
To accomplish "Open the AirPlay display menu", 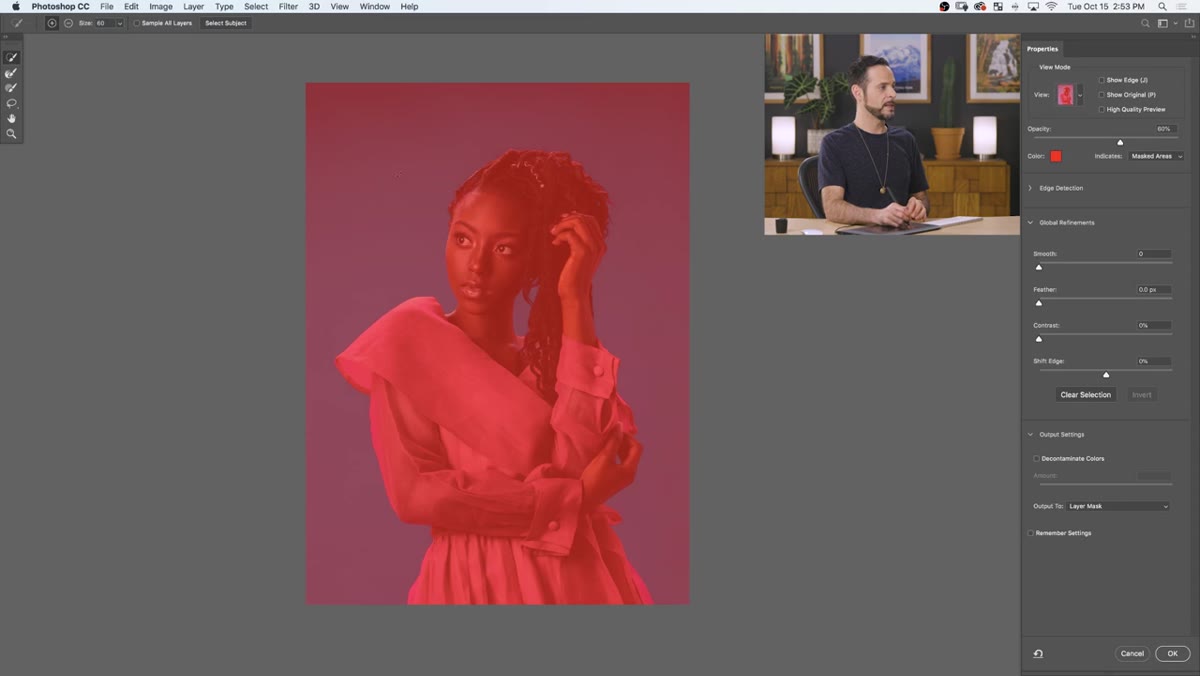I will click(1033, 6).
